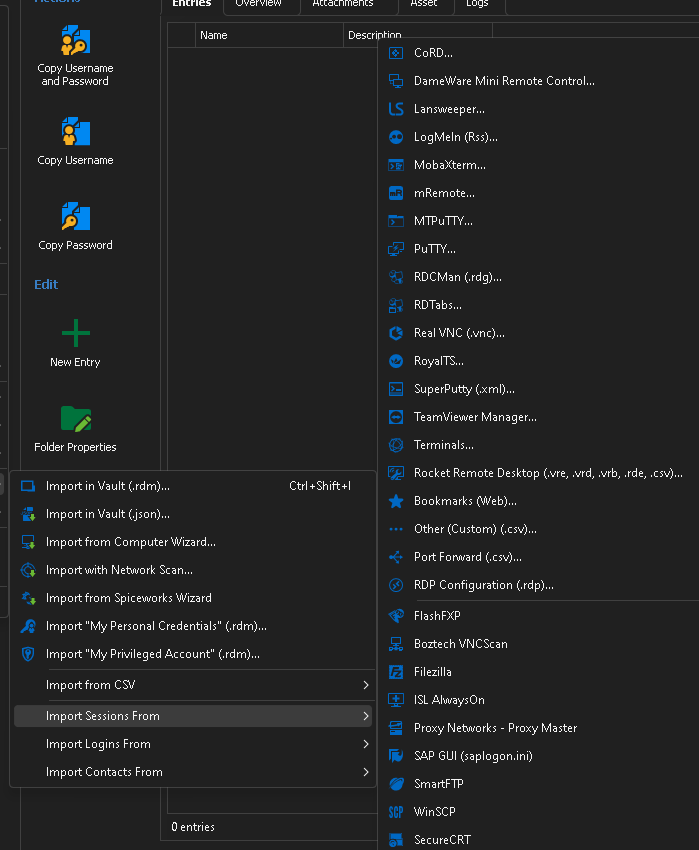This screenshot has height=850, width=699.
Task: Switch to the Overview tab
Action: 259,4
